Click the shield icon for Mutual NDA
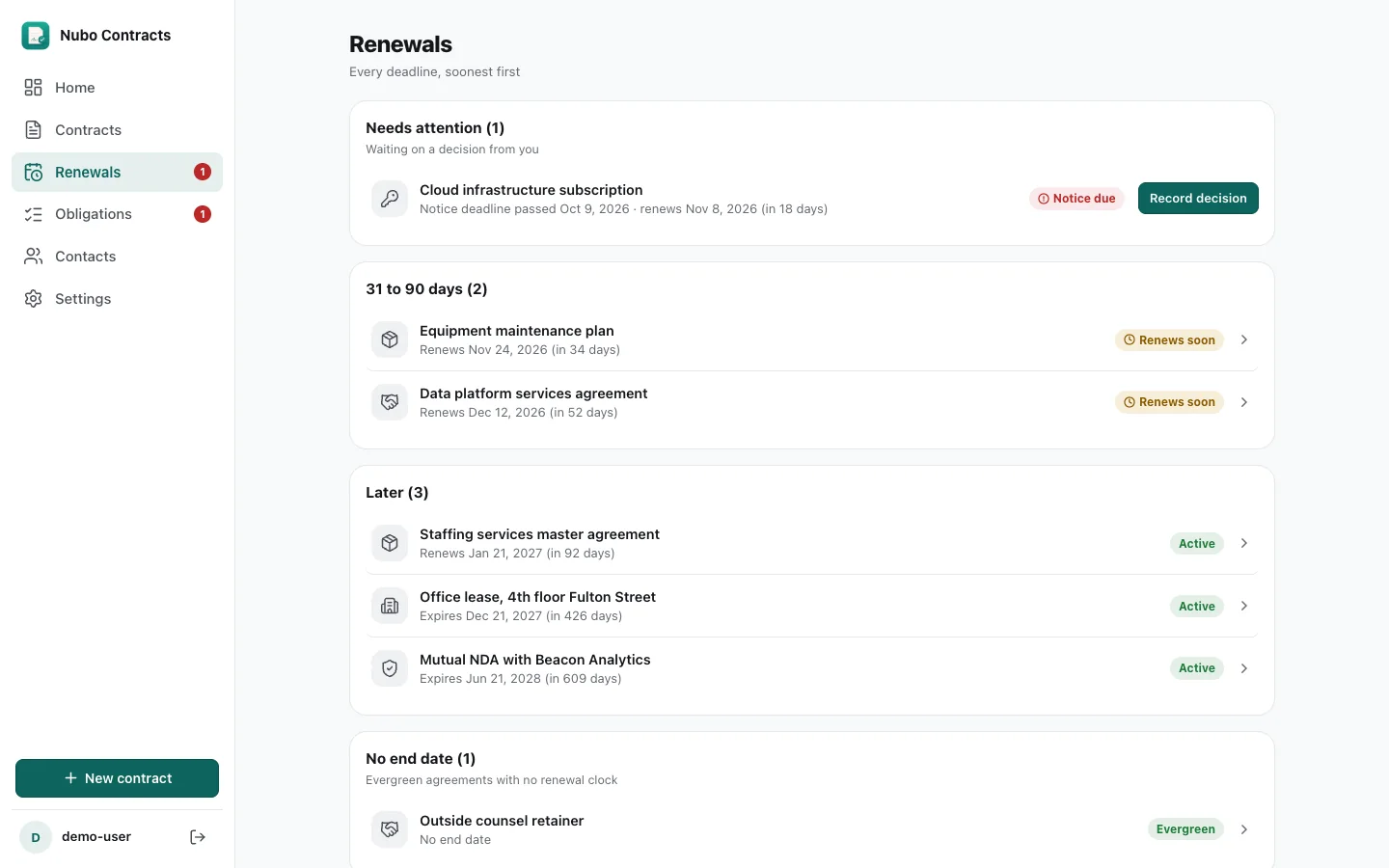Viewport: 1389px width, 868px height. 390,668
